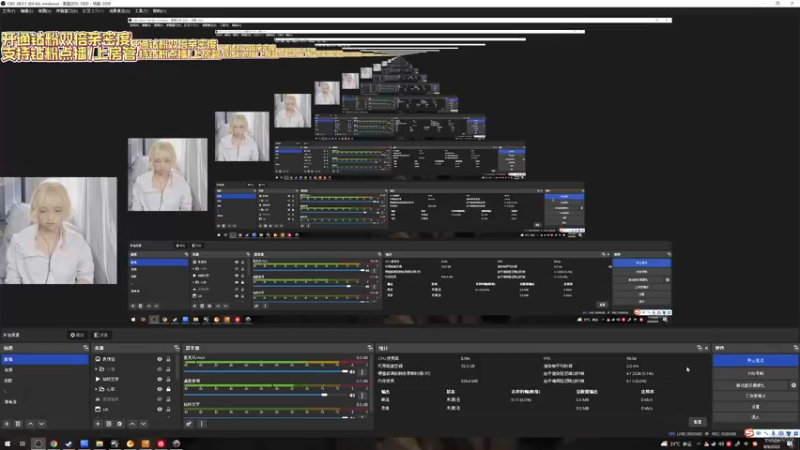The image size is (800, 450).
Task: Mute the first mixer channel speaker icon
Action: click(352, 372)
